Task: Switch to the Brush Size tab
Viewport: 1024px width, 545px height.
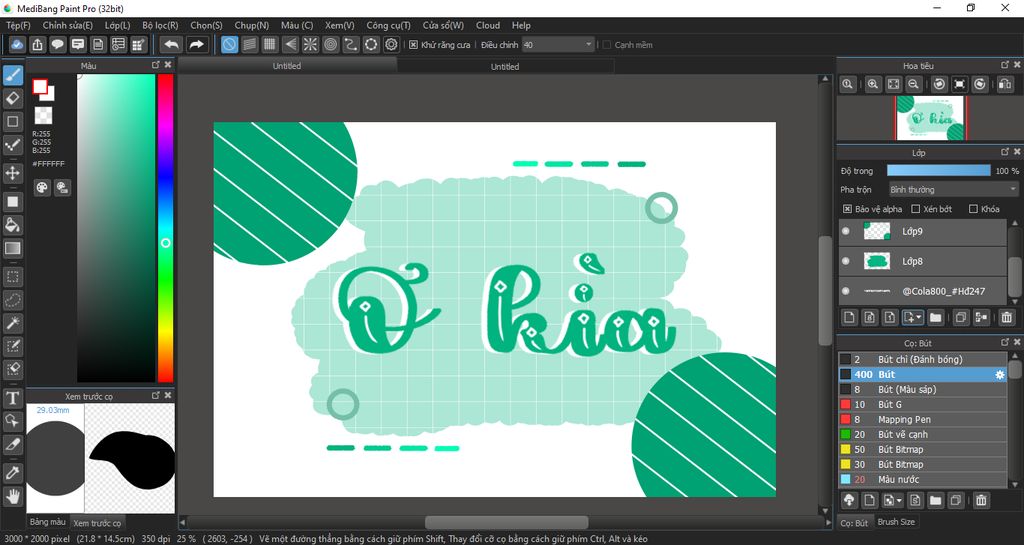Action: point(895,522)
